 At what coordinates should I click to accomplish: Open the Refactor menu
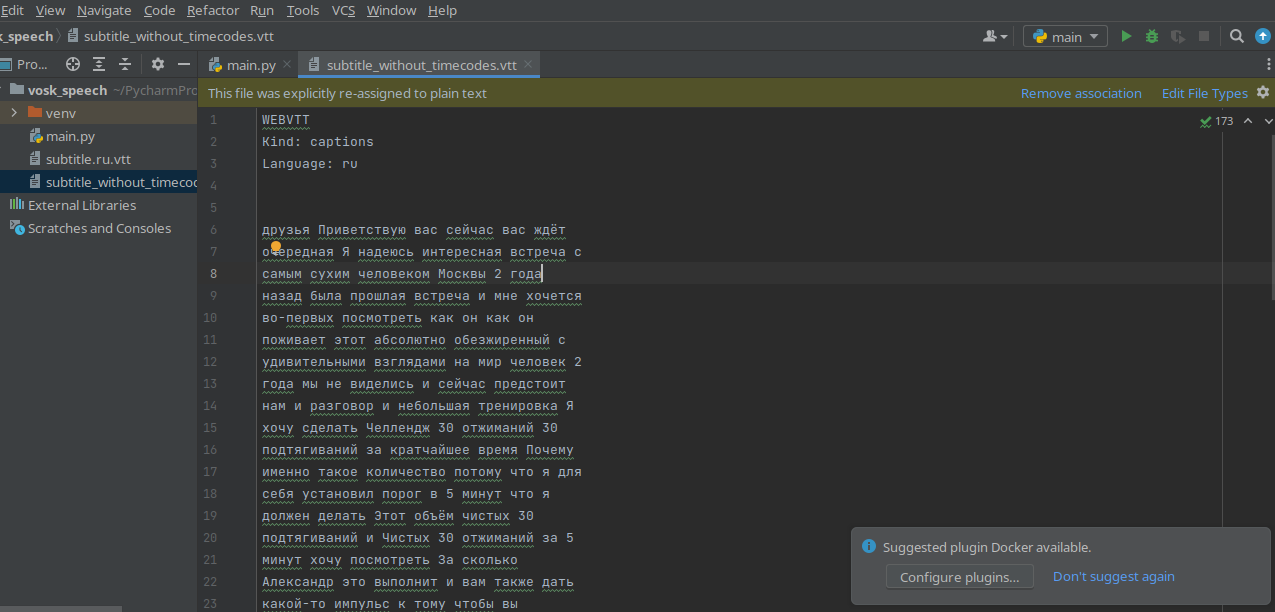(213, 10)
